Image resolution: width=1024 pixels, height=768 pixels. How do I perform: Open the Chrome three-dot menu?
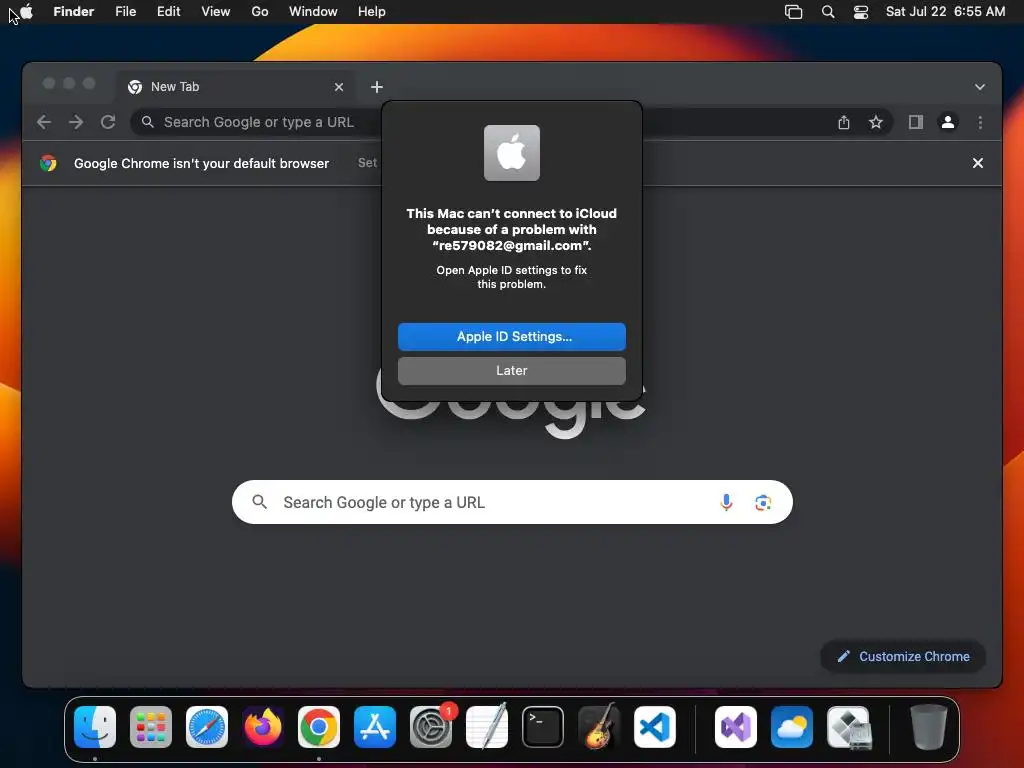click(980, 122)
